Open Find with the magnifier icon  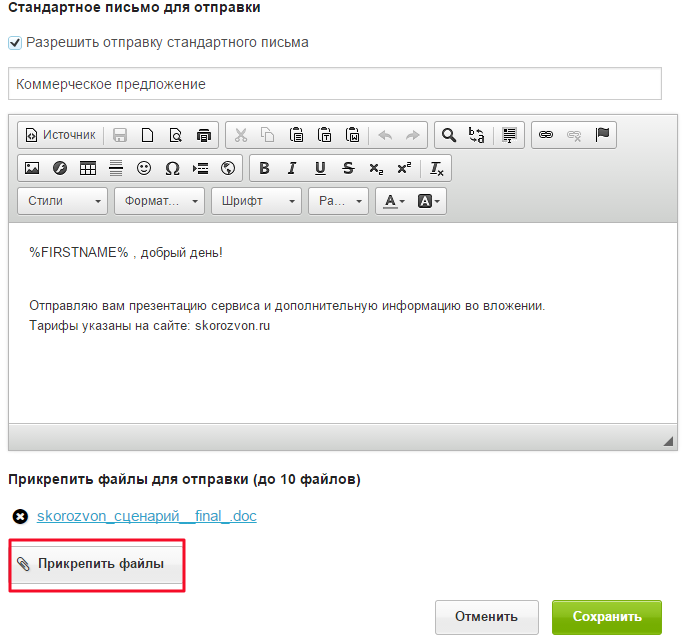tap(449, 135)
